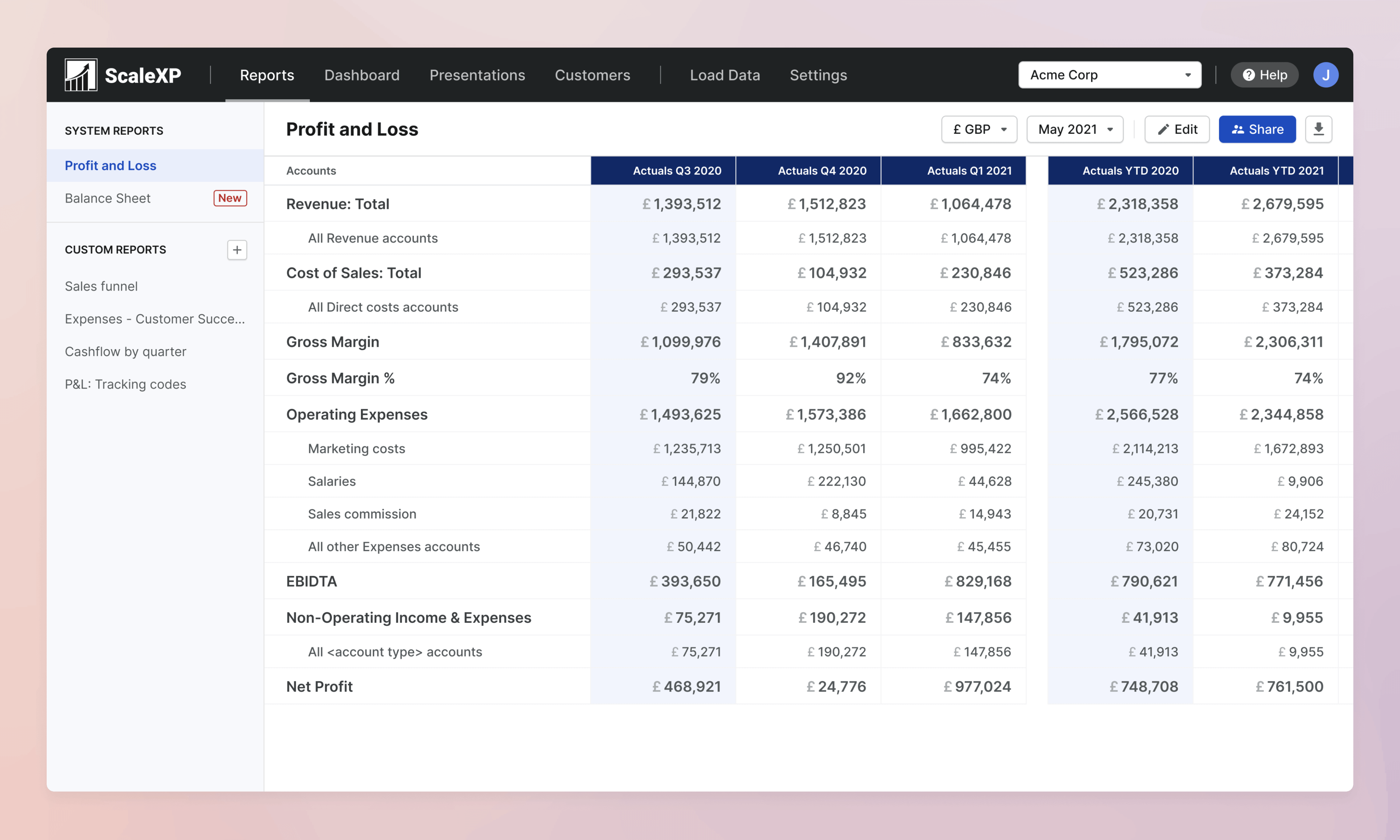This screenshot has height=840, width=1400.
Task: Click the Actuals Q3 2020 column header
Action: [x=676, y=170]
